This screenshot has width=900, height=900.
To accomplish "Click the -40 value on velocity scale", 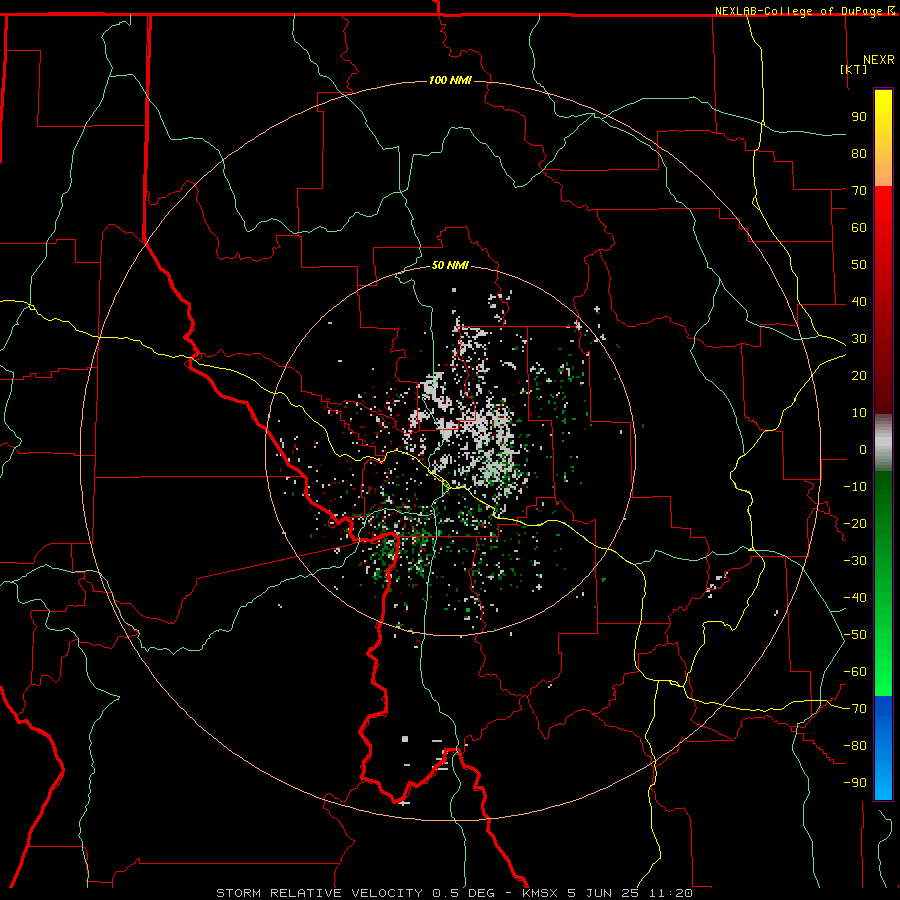I will (855, 598).
